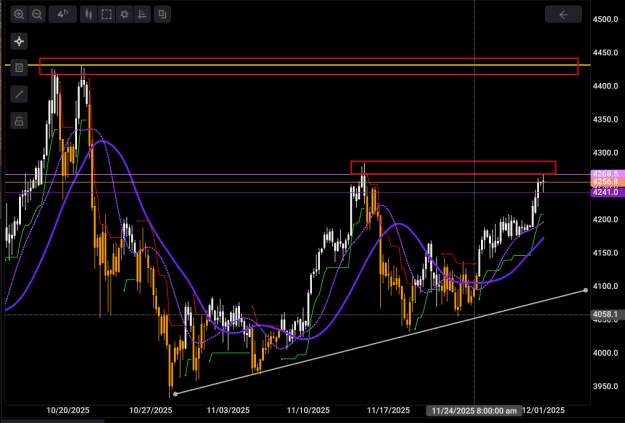Open chart settings gear icon
625x423 pixels.
point(124,14)
